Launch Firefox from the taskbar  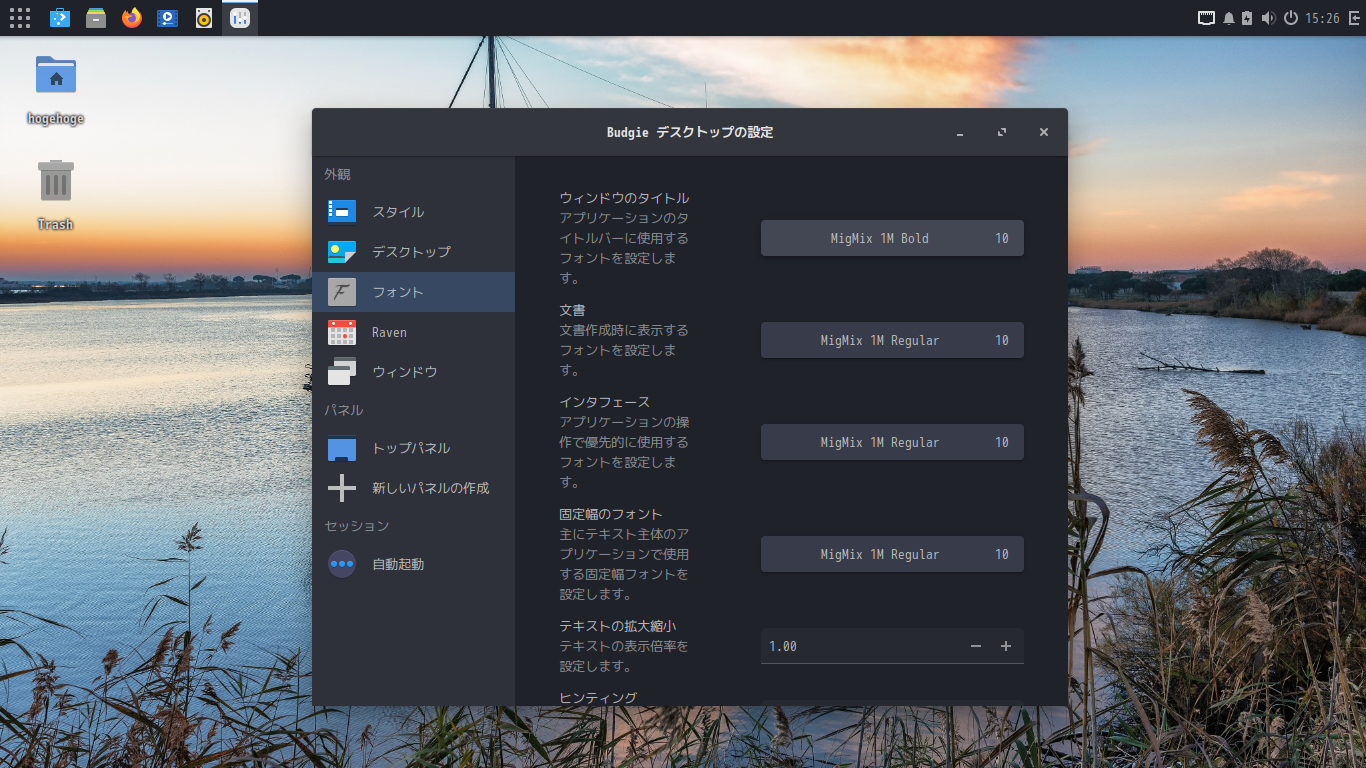tap(131, 17)
